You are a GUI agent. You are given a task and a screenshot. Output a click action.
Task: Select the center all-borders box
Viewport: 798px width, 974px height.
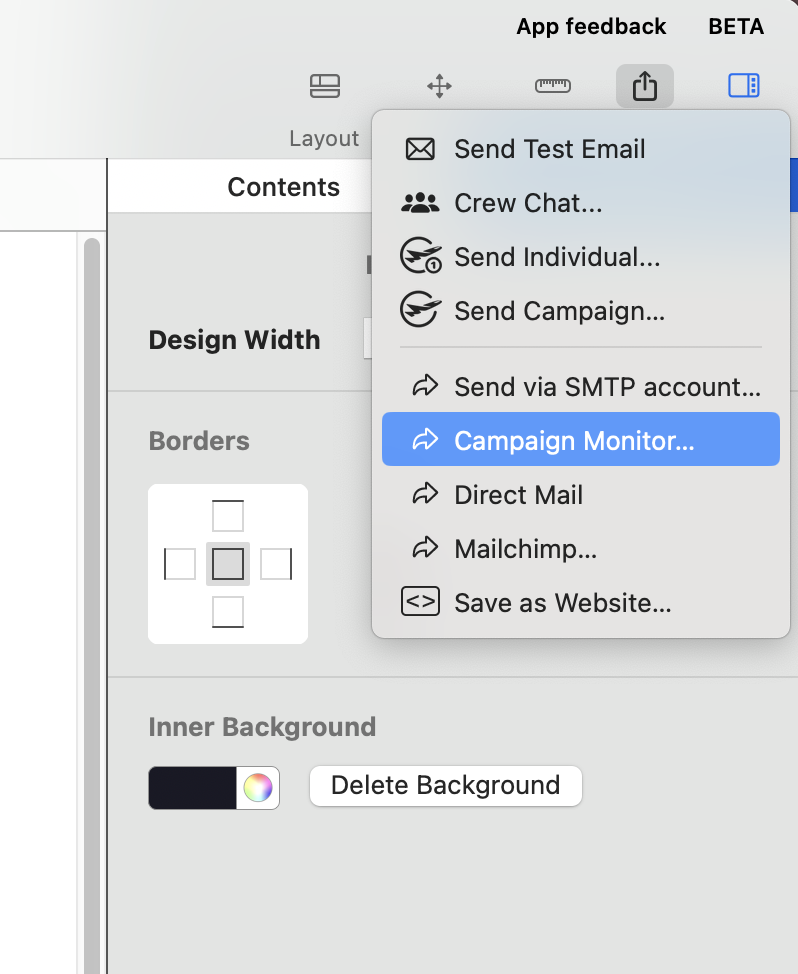228,564
